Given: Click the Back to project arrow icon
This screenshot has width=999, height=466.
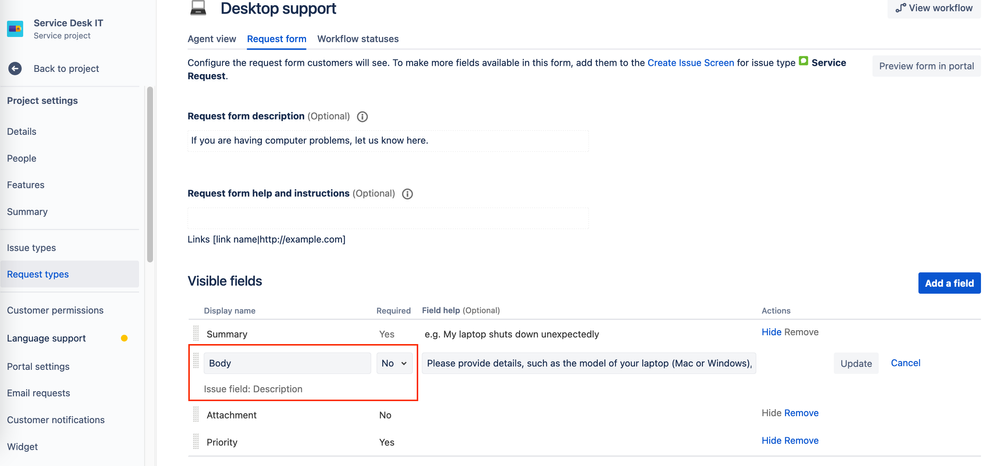Looking at the screenshot, I should (x=15, y=69).
